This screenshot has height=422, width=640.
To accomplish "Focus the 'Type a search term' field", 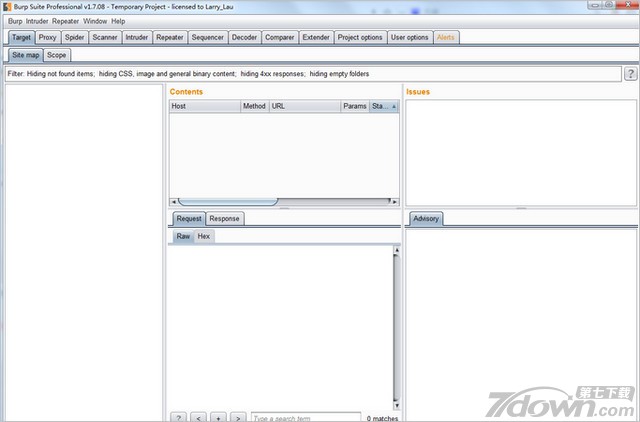I will tap(306, 418).
